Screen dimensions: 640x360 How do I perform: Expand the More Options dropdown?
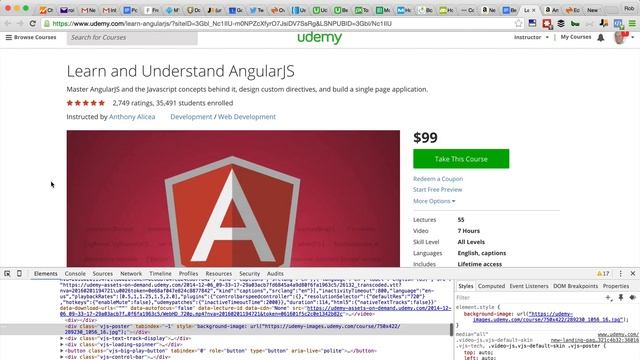point(434,201)
